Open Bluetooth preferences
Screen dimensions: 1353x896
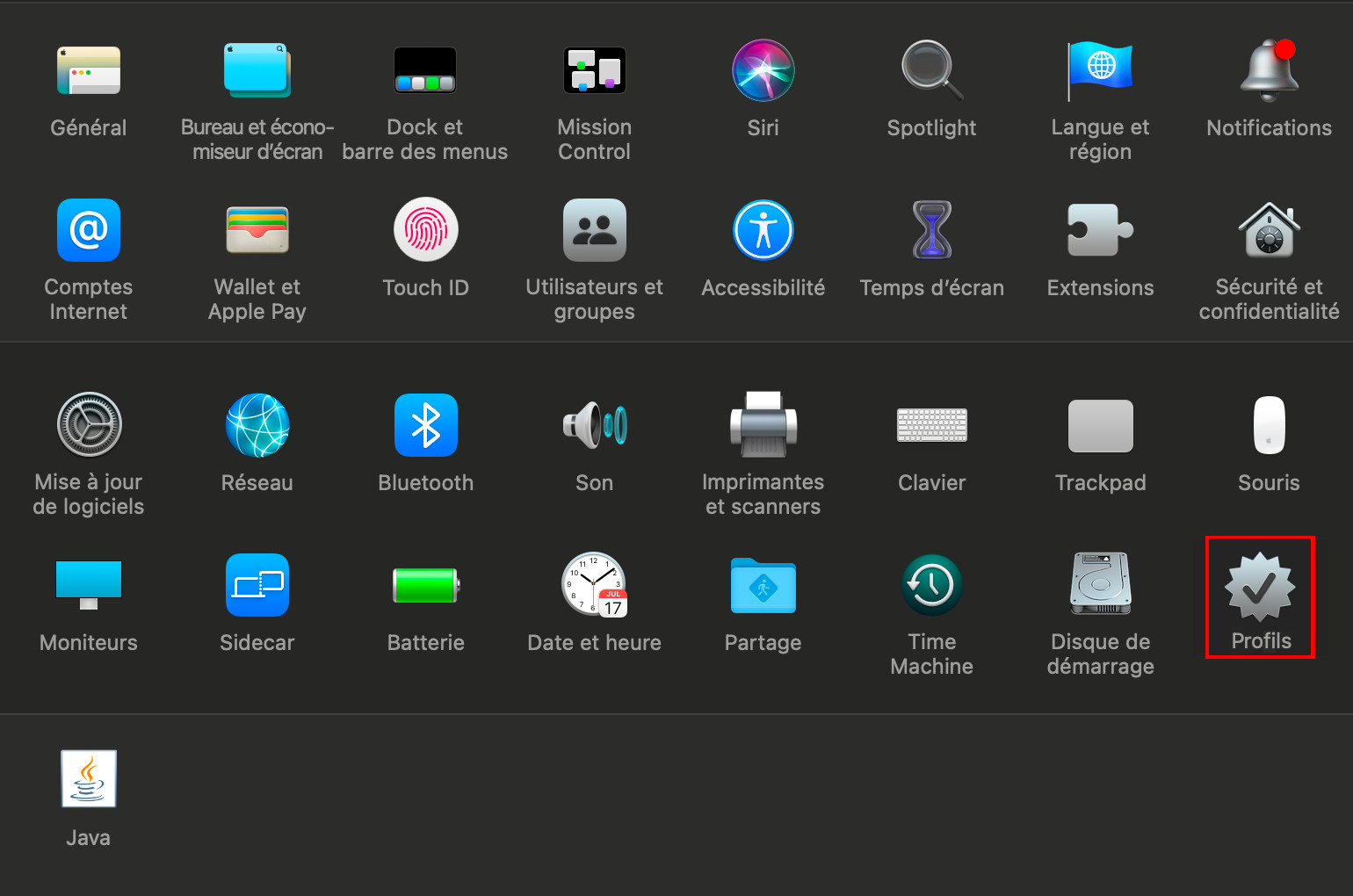tap(425, 426)
